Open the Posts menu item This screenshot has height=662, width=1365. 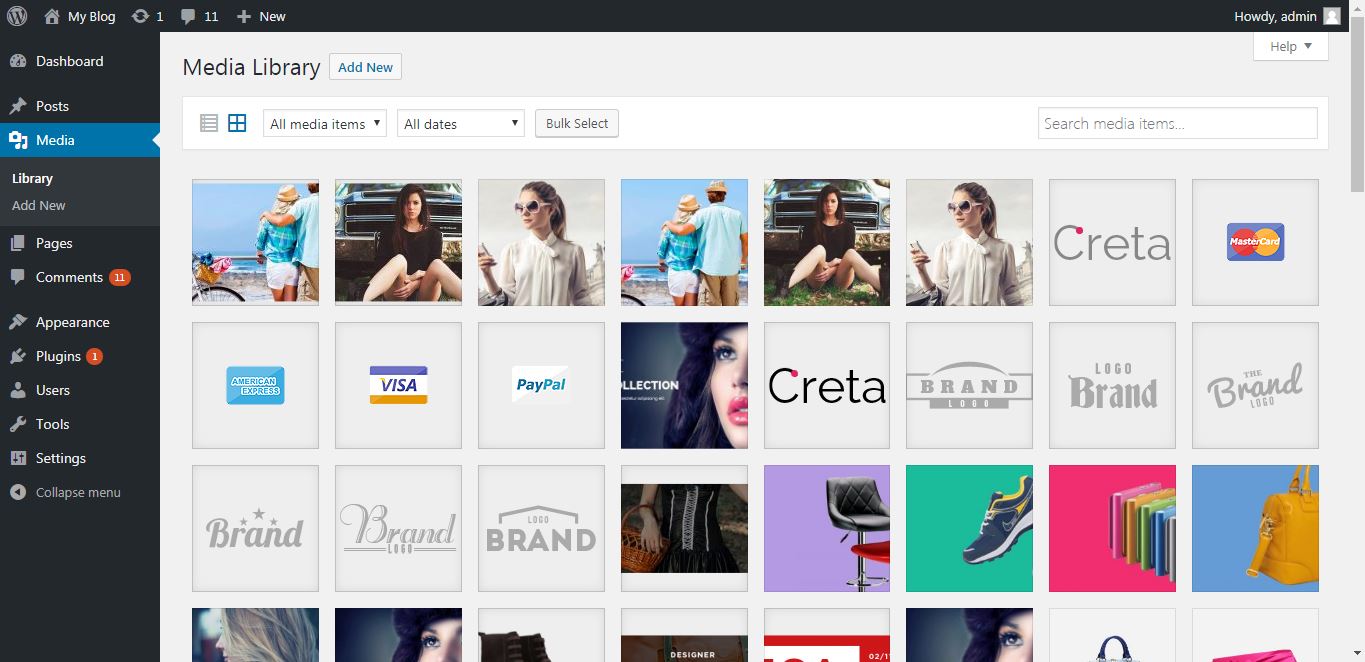(80, 106)
